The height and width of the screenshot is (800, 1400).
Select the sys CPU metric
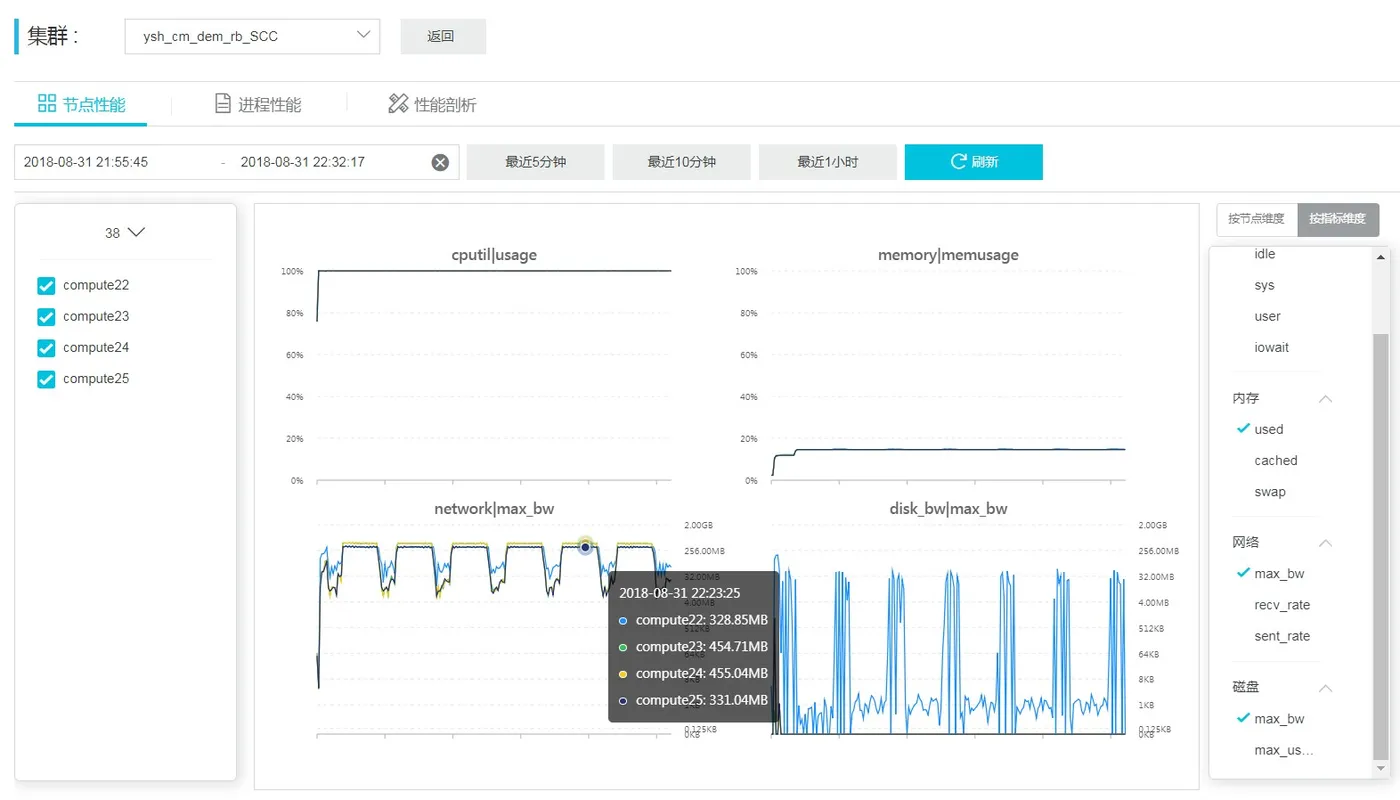tap(1264, 285)
